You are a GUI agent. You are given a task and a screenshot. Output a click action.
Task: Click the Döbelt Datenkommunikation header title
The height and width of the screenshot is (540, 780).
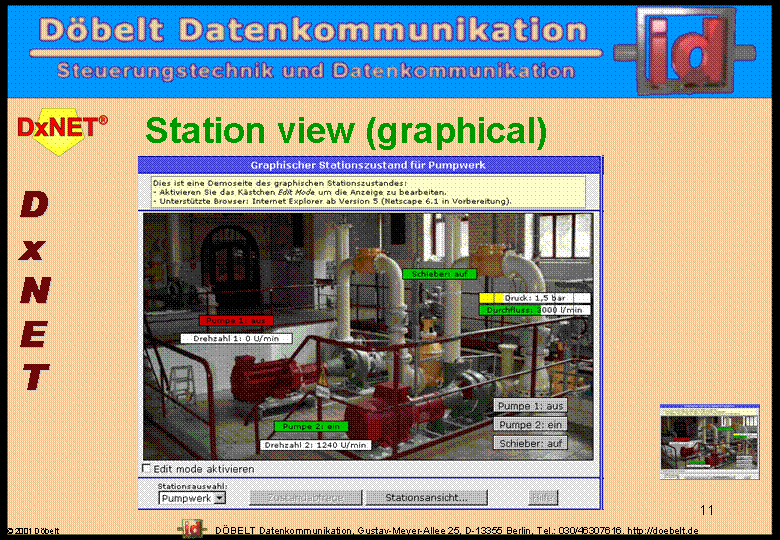[313, 30]
